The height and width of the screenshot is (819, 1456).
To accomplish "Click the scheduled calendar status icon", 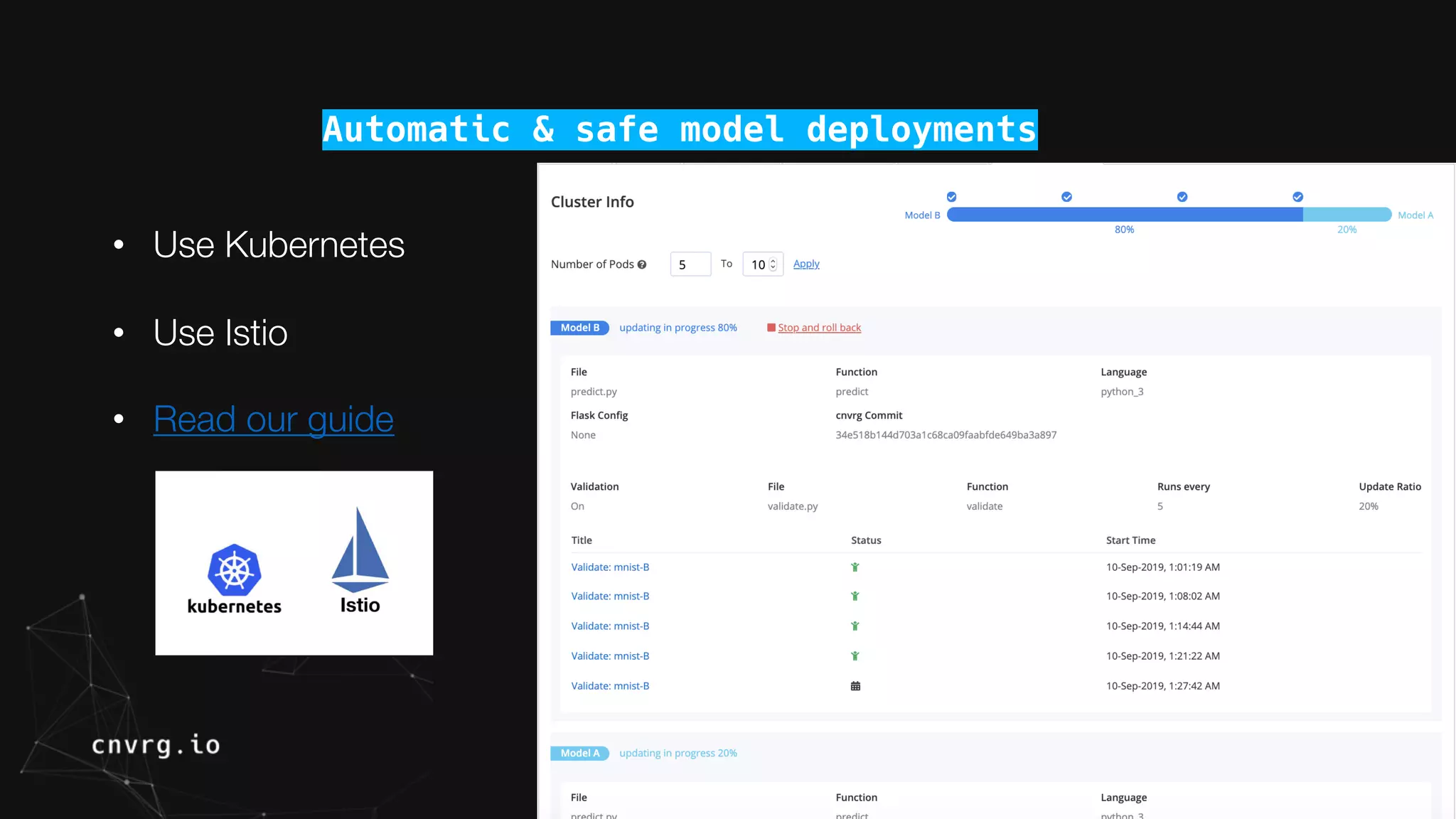I will (855, 686).
